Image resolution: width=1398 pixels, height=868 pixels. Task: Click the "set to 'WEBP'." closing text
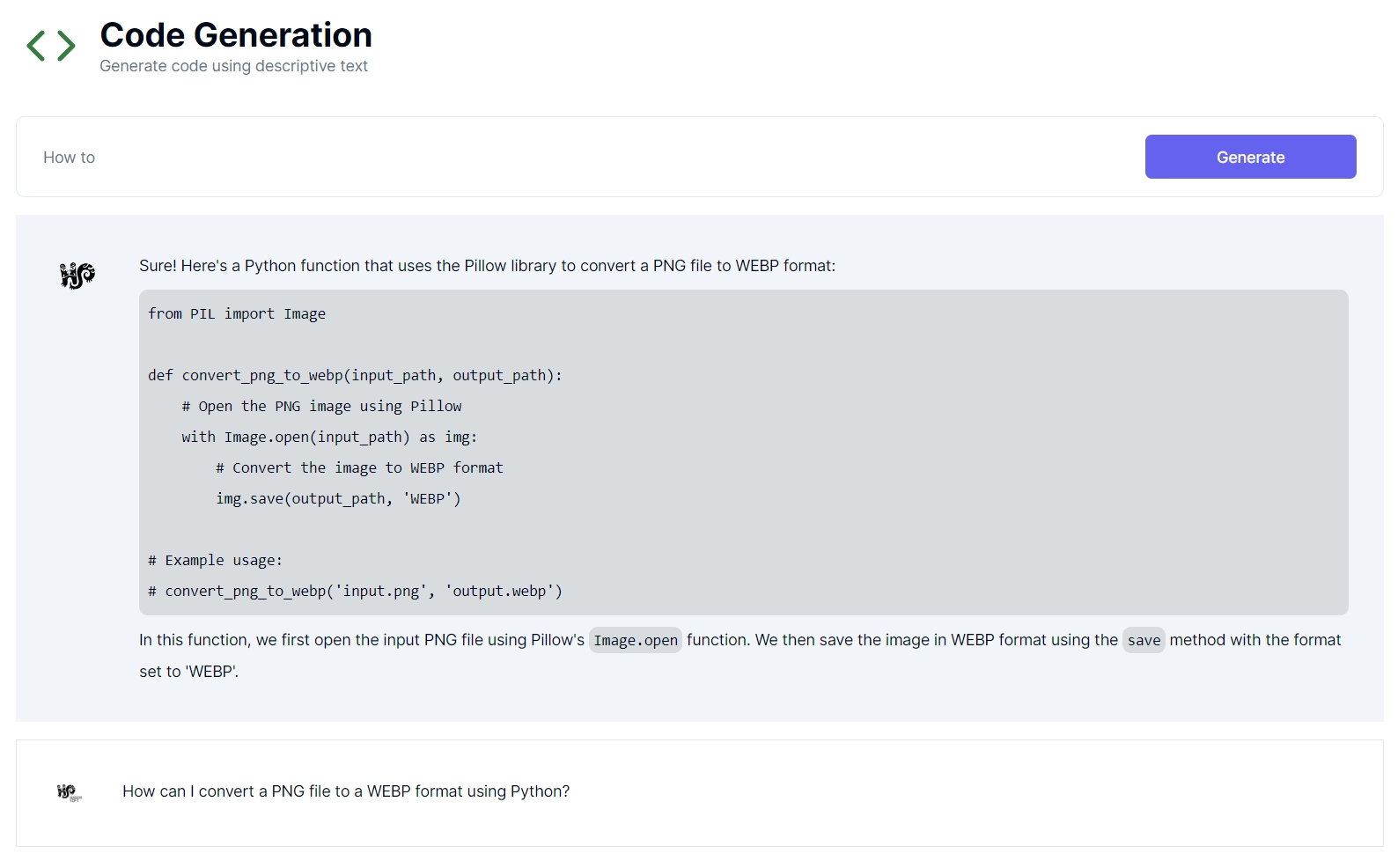pyautogui.click(x=188, y=672)
